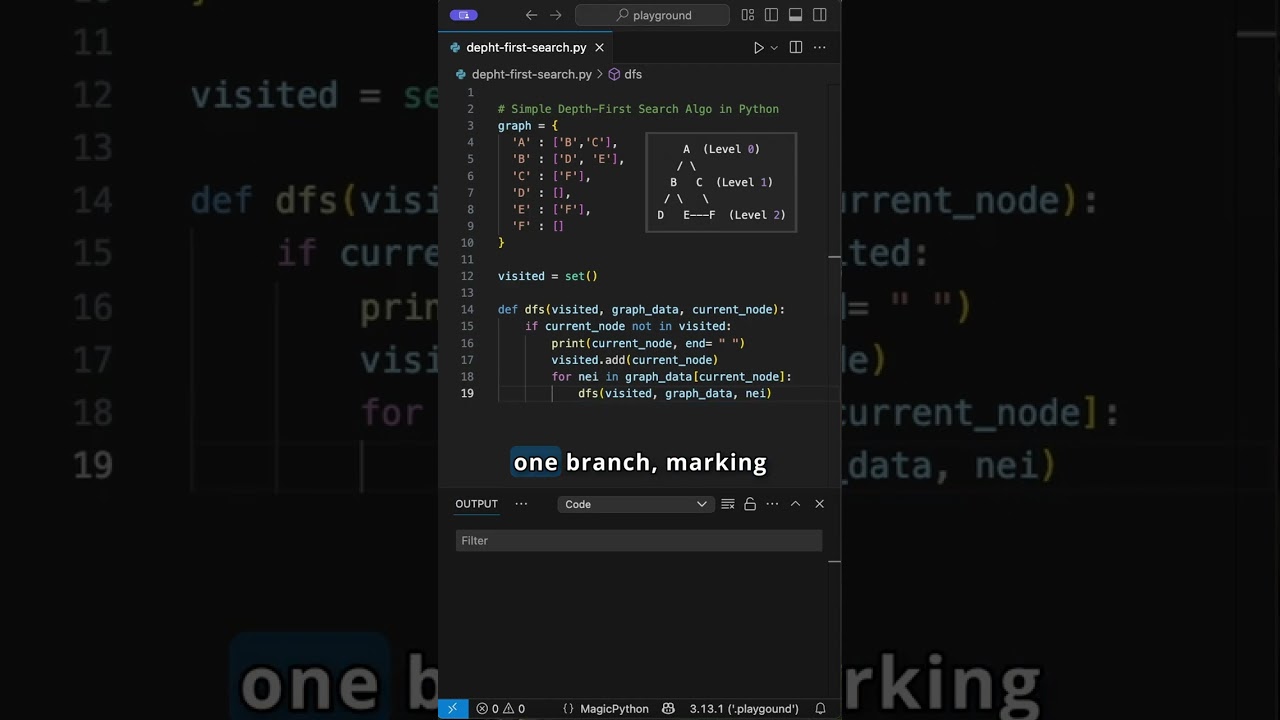Click the def dfs function definition line
The height and width of the screenshot is (720, 1280).
tap(641, 310)
